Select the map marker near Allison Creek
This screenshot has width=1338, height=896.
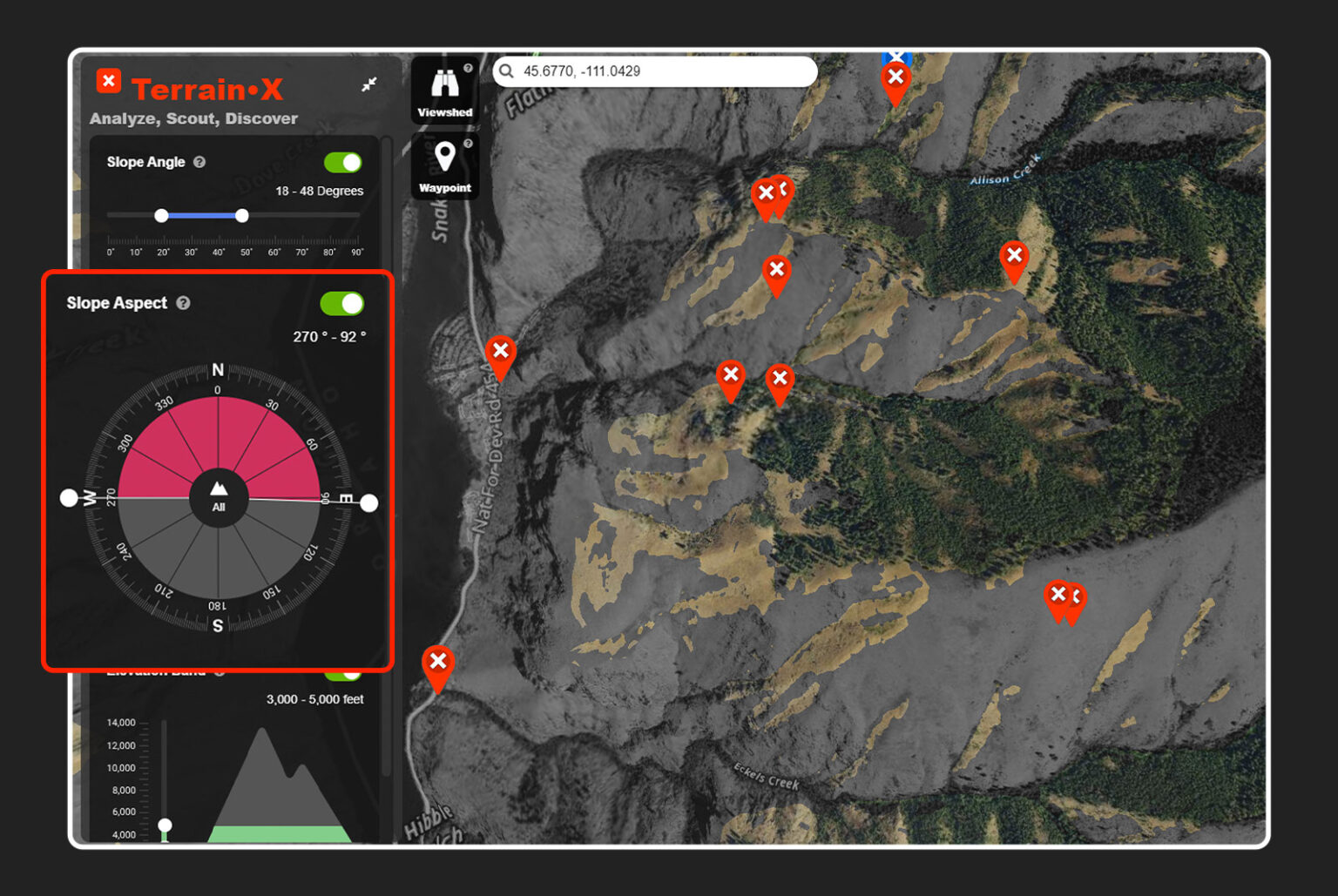click(x=1013, y=258)
